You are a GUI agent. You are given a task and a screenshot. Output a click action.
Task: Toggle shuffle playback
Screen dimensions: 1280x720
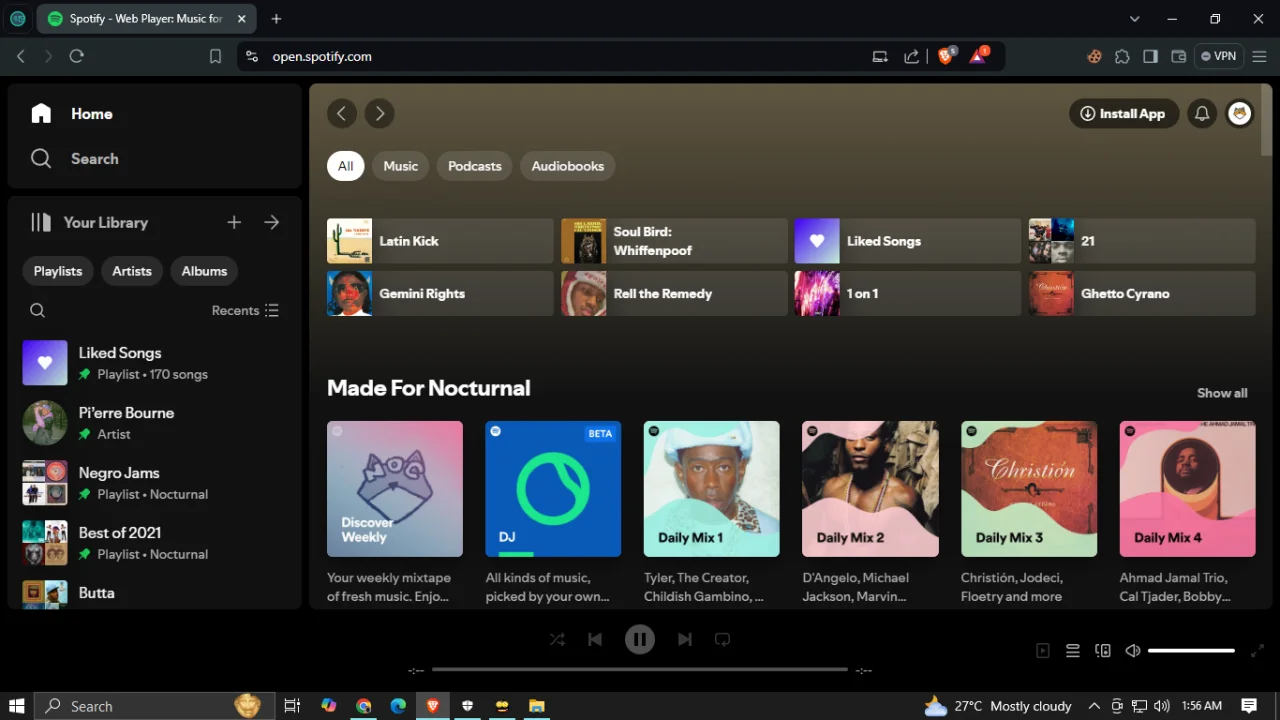tap(557, 640)
